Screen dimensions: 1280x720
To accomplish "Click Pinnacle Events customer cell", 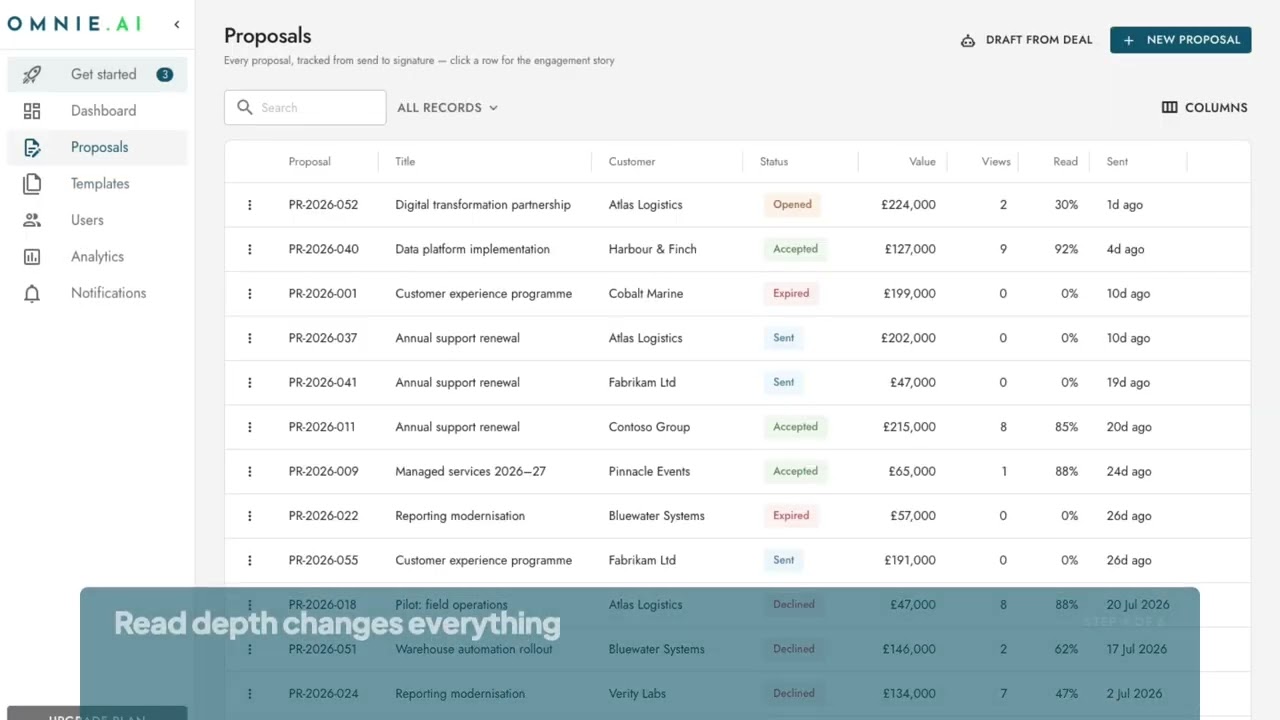I will 649,471.
